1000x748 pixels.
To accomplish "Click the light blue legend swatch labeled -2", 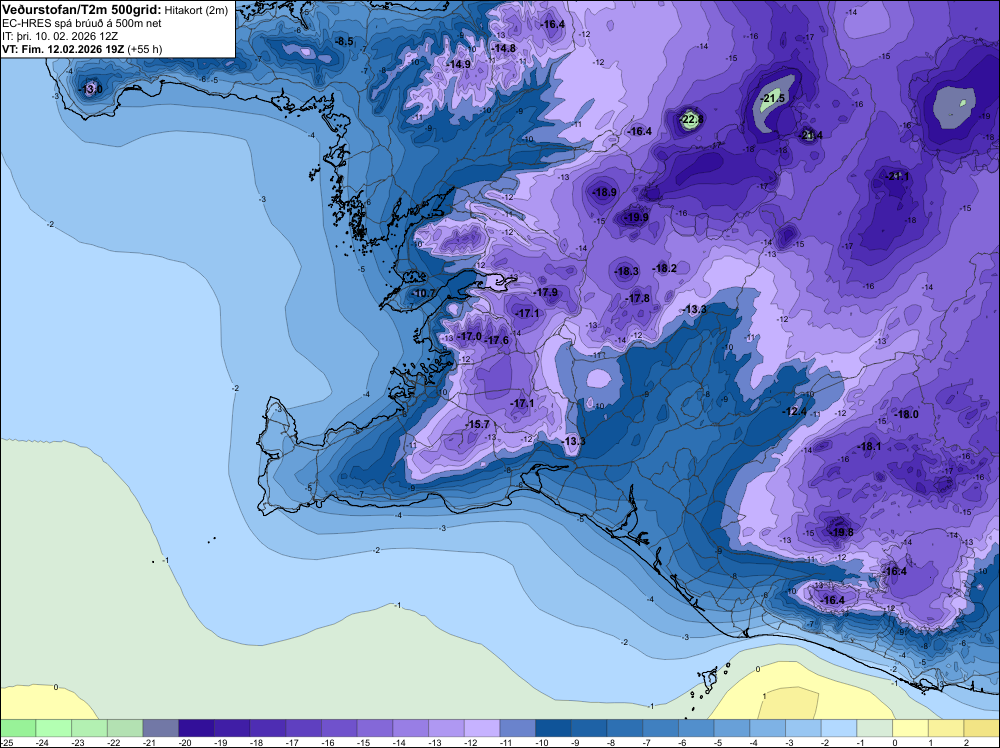I will pyautogui.click(x=839, y=728).
